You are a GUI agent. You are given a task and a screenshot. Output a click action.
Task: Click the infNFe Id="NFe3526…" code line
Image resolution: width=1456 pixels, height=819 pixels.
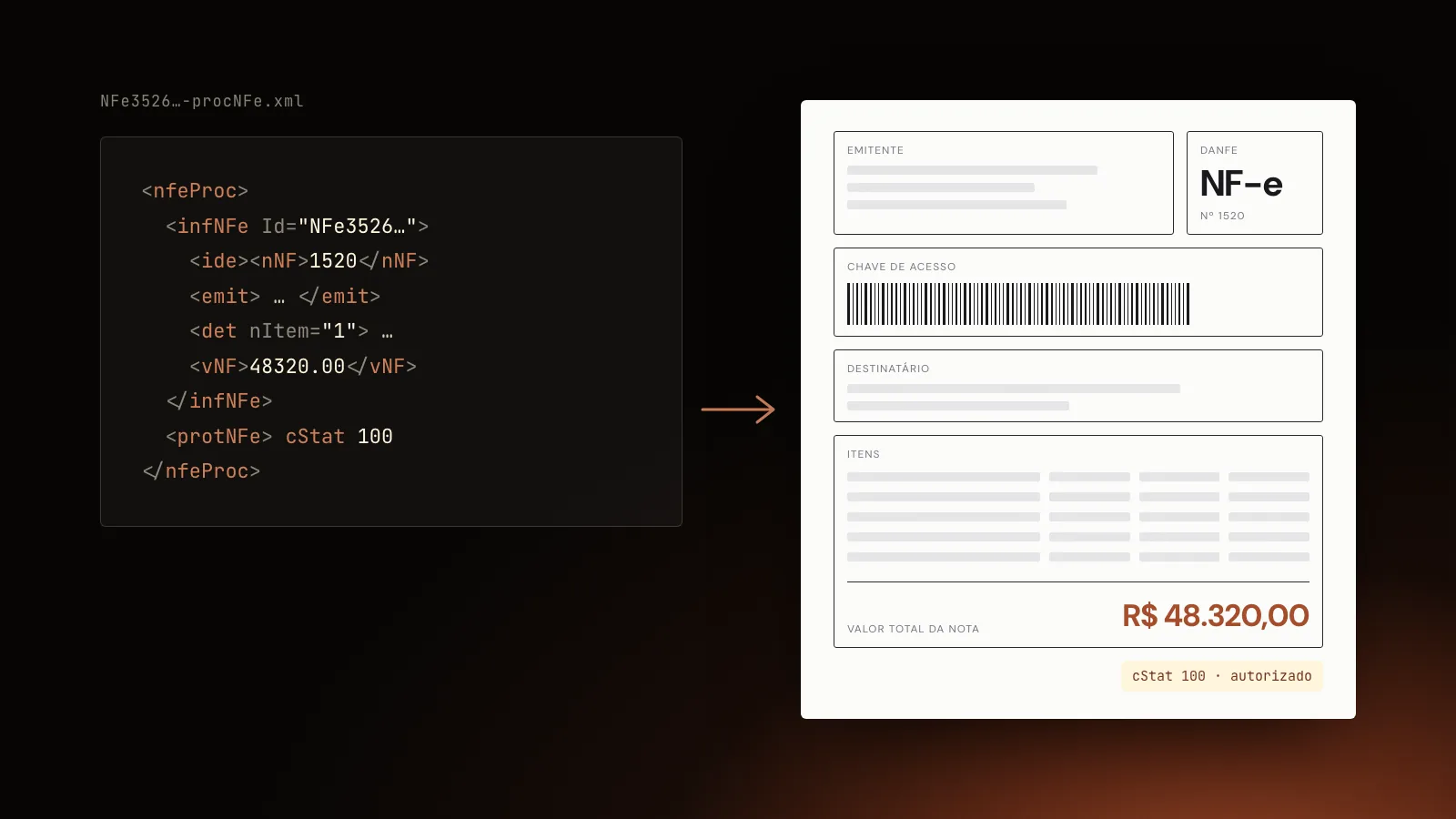coord(297,226)
